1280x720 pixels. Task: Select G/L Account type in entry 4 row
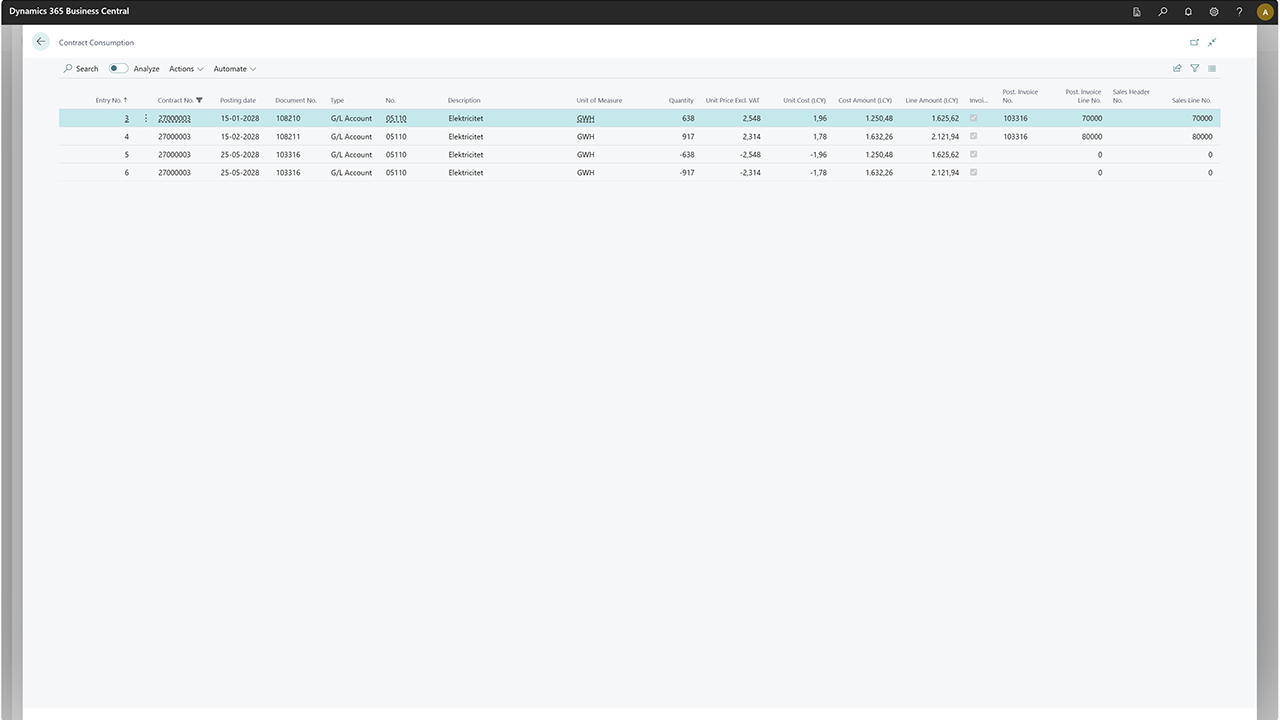tap(351, 136)
